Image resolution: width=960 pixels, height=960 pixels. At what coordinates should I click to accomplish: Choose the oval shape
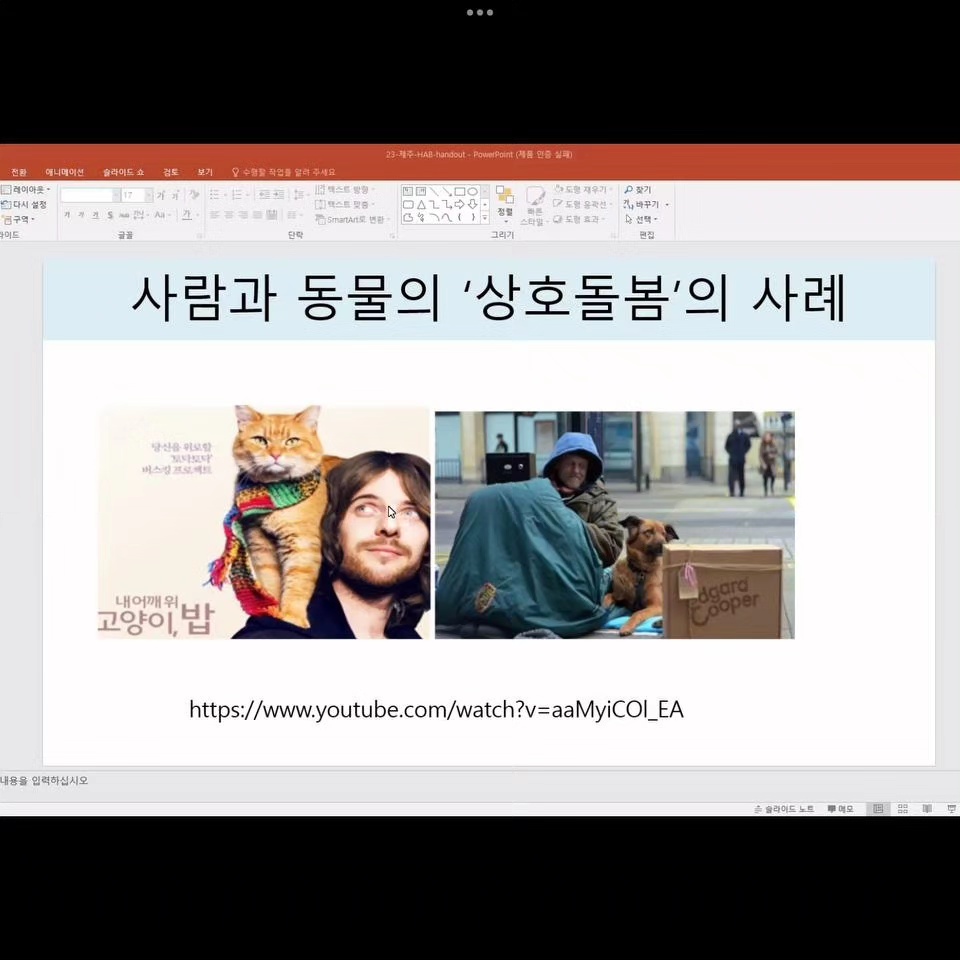472,192
